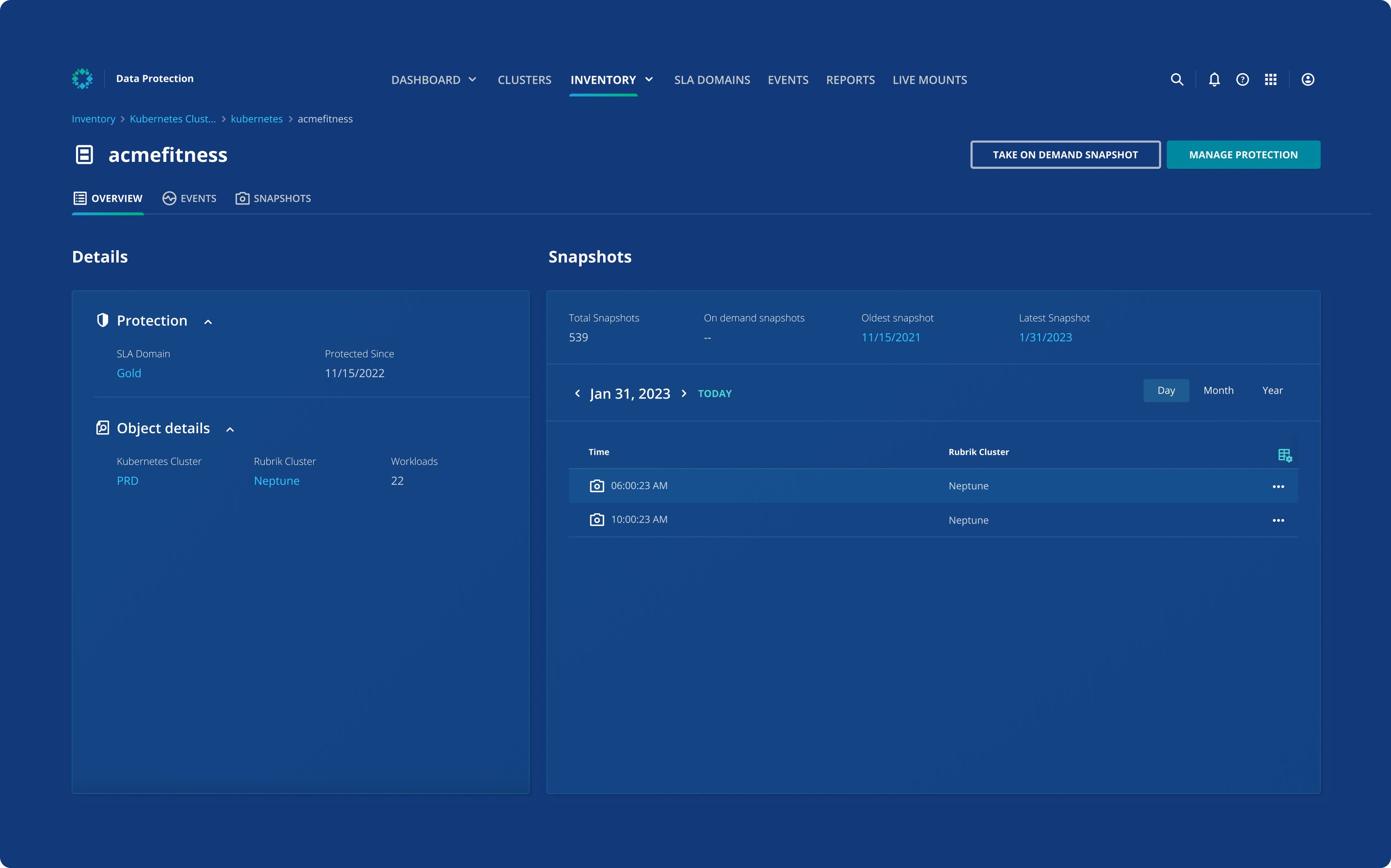Open more options for 06:00:23 AM snapshot
Viewport: 1391px width, 868px height.
tap(1278, 486)
